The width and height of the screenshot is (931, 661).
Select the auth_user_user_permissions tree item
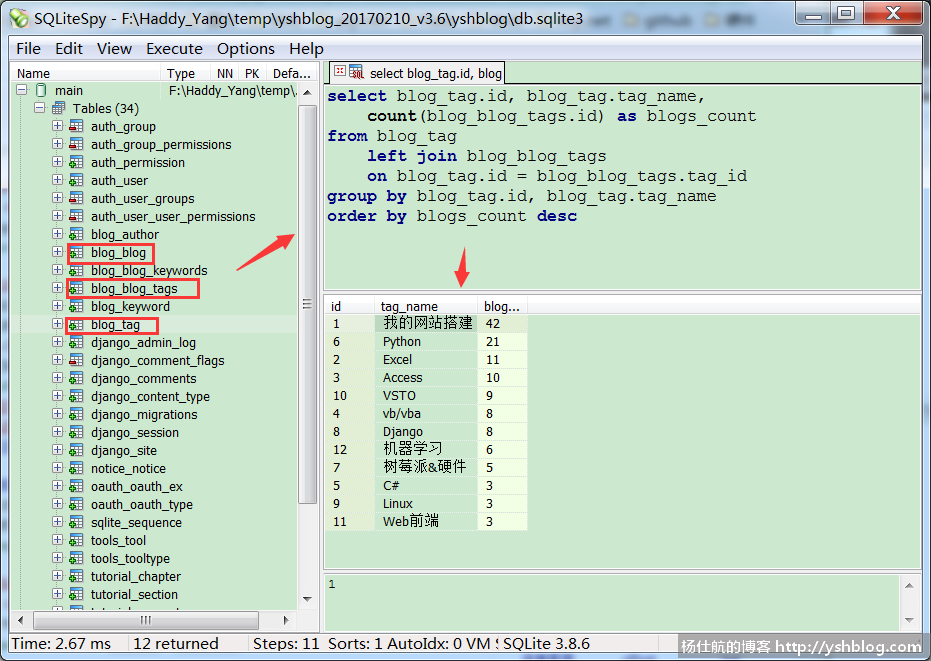click(x=173, y=216)
